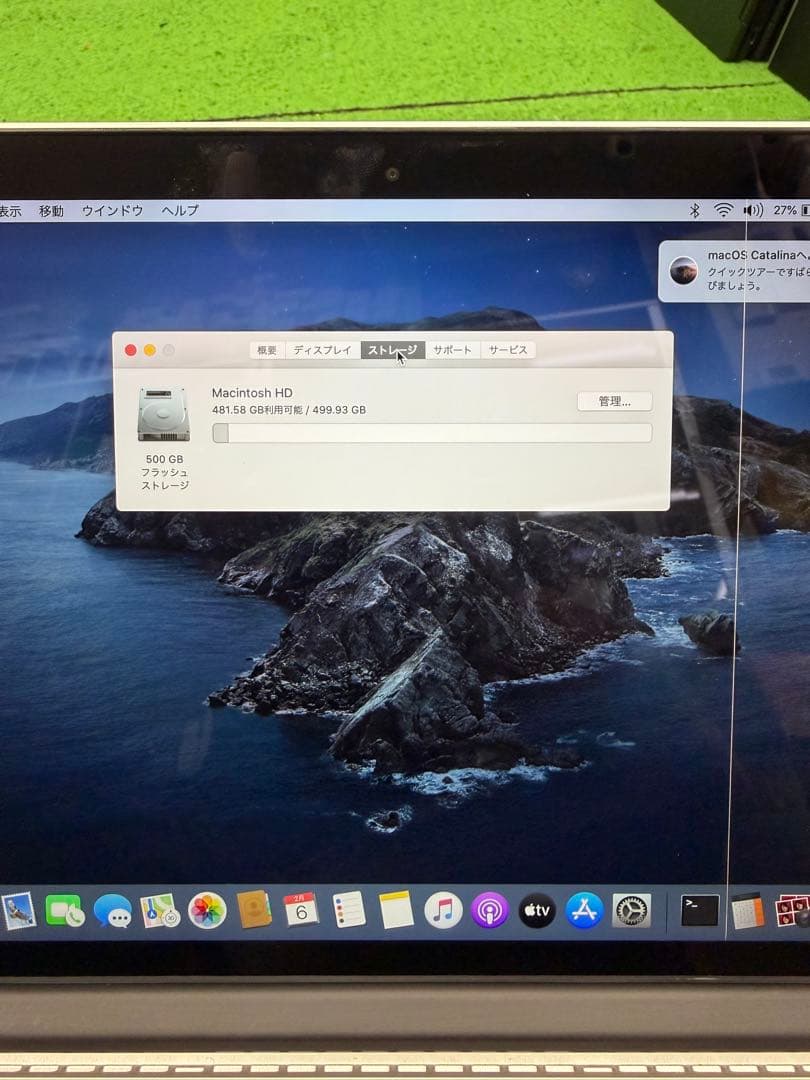
Task: Open Reminders from the Dock
Action: point(349,910)
